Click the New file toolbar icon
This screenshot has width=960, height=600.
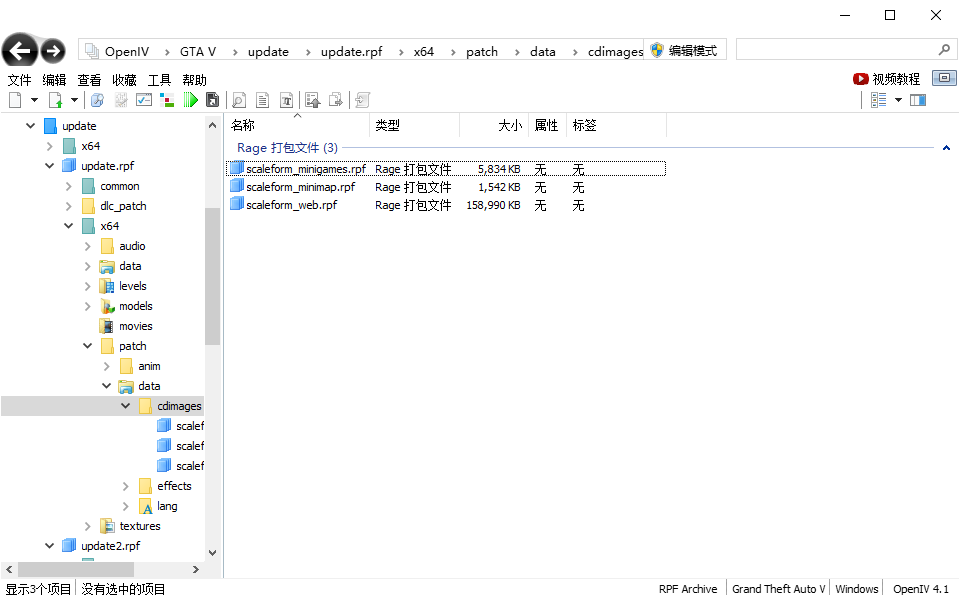15,100
